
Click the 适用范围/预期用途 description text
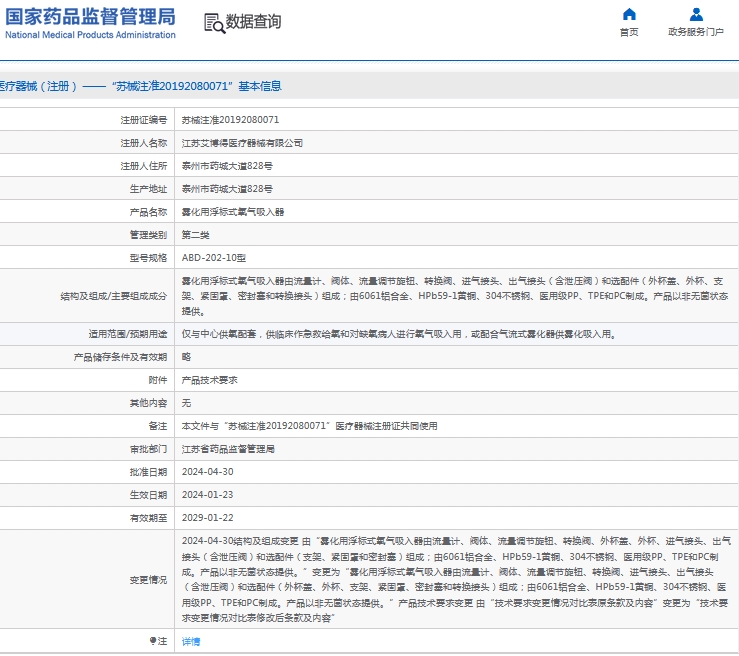click(399, 334)
